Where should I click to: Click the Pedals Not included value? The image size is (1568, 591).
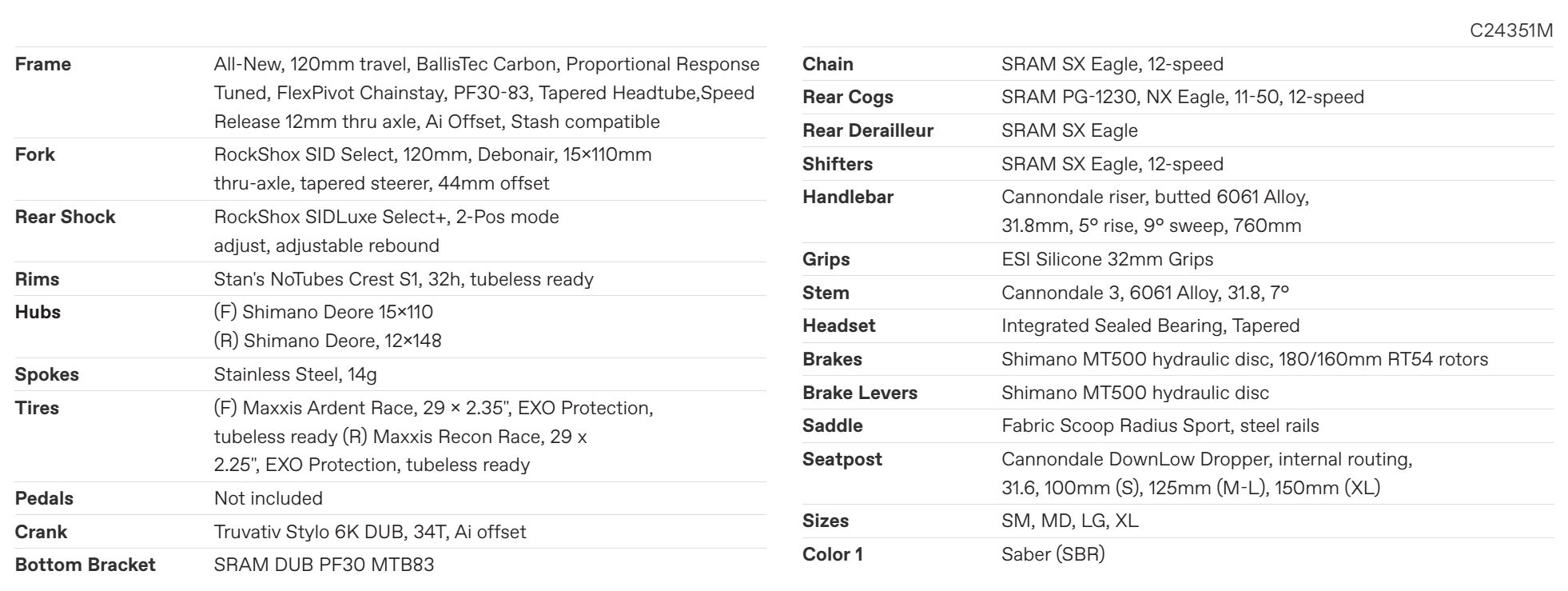point(269,498)
